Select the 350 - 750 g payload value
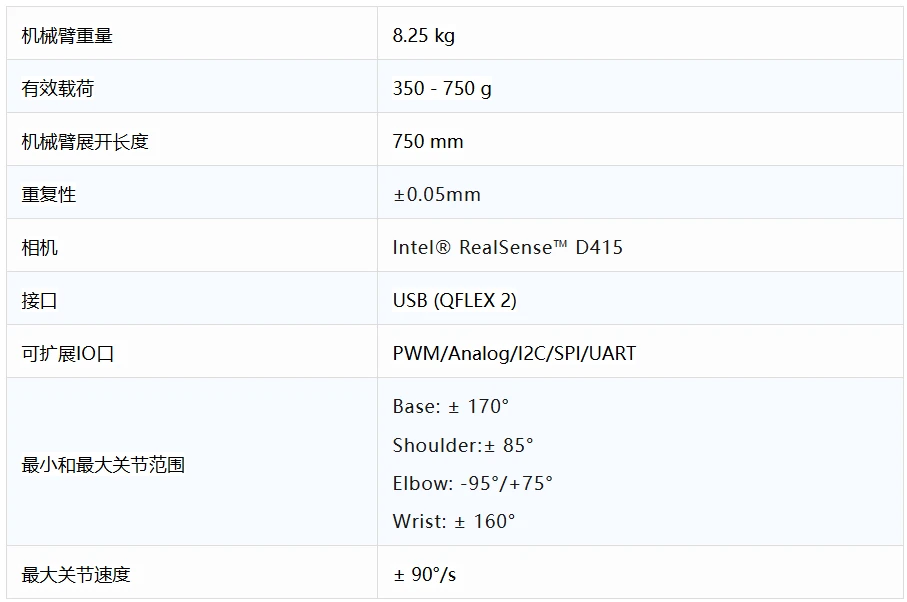Viewport: 907px width, 602px height. tap(442, 88)
